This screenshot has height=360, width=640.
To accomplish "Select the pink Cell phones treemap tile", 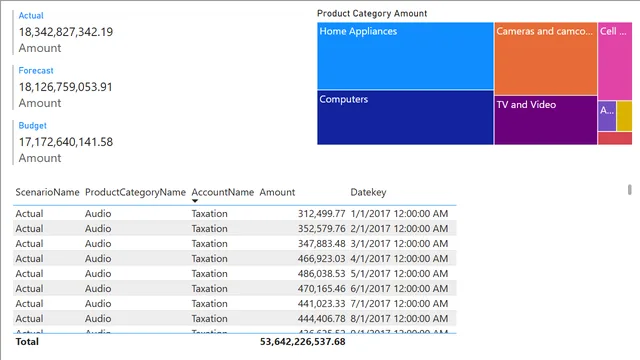I will click(615, 61).
